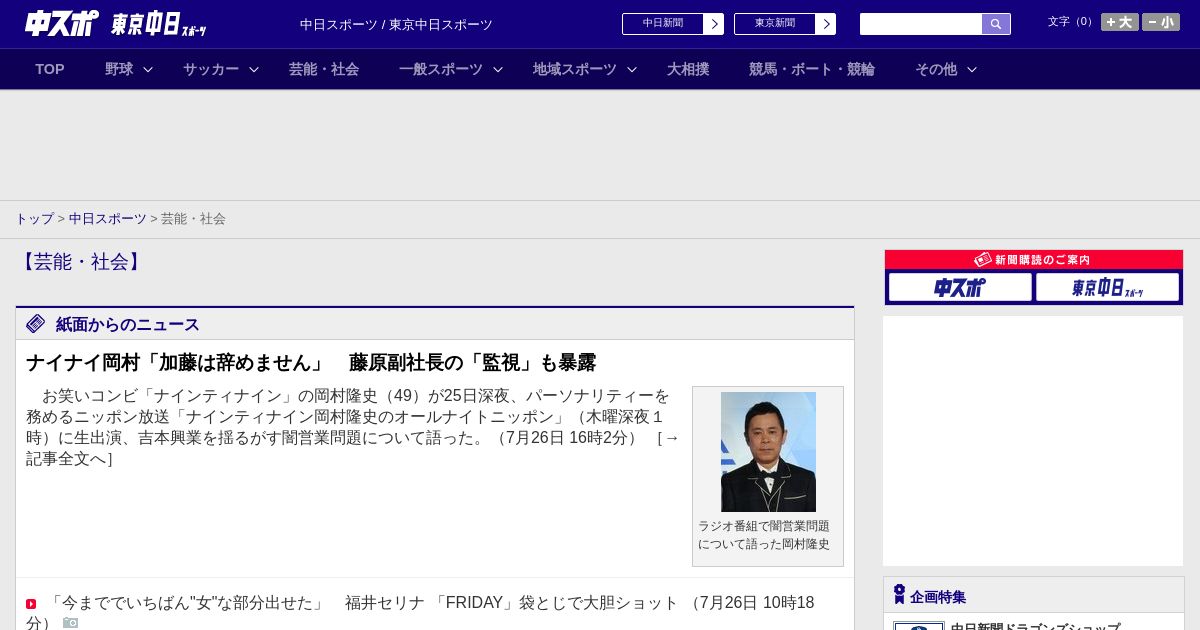1200x630 pixels.
Task: Open the その他 menu
Action: (936, 69)
